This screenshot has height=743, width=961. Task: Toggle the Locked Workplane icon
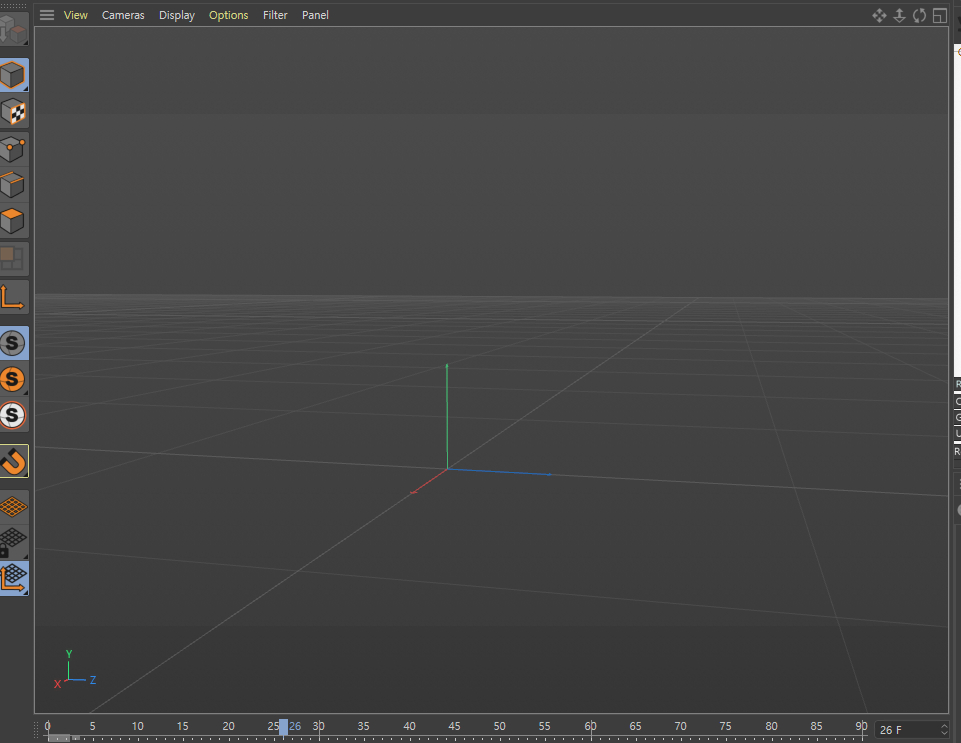point(13,542)
